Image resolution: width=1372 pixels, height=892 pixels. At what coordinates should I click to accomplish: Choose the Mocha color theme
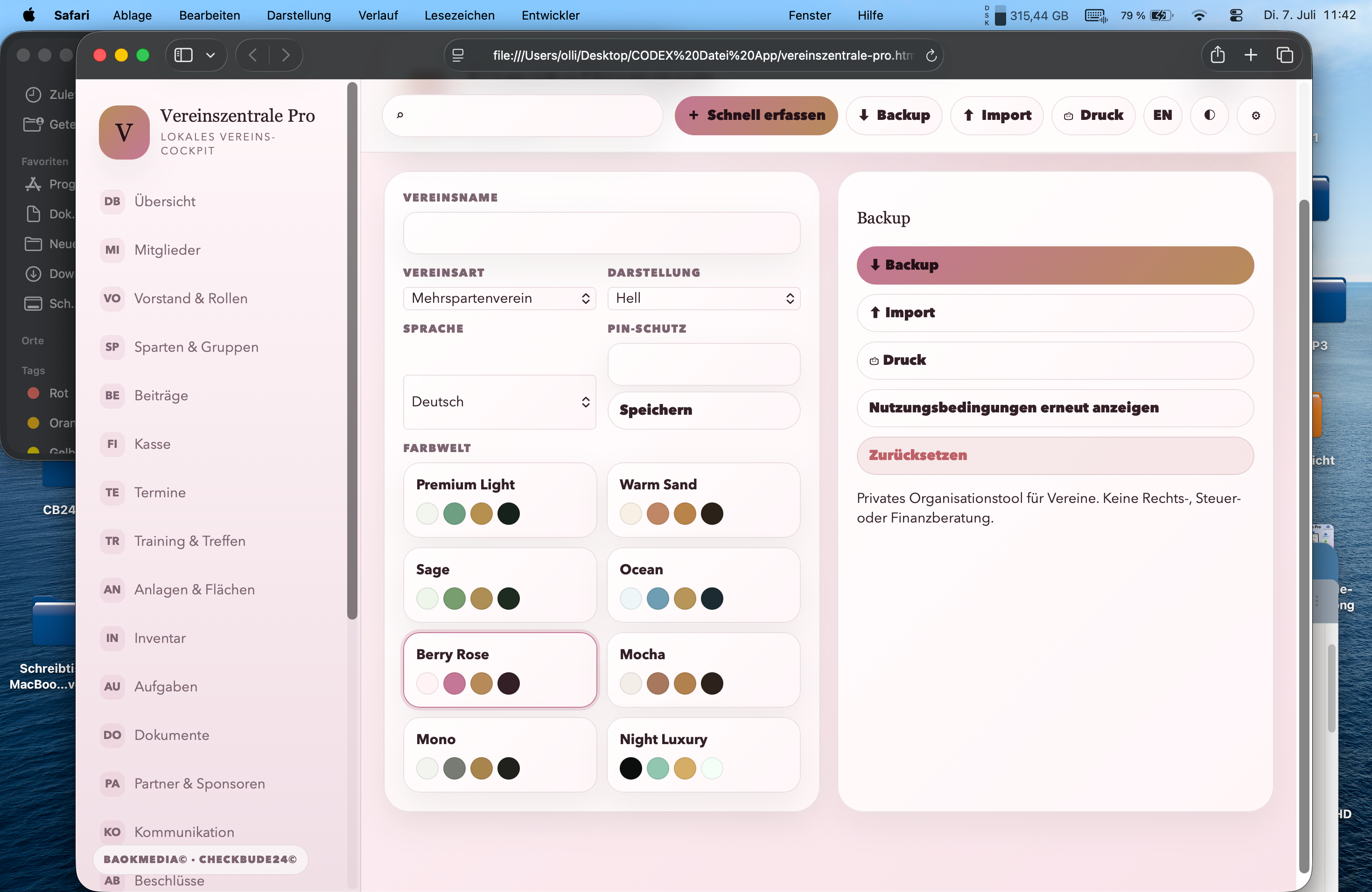click(704, 669)
